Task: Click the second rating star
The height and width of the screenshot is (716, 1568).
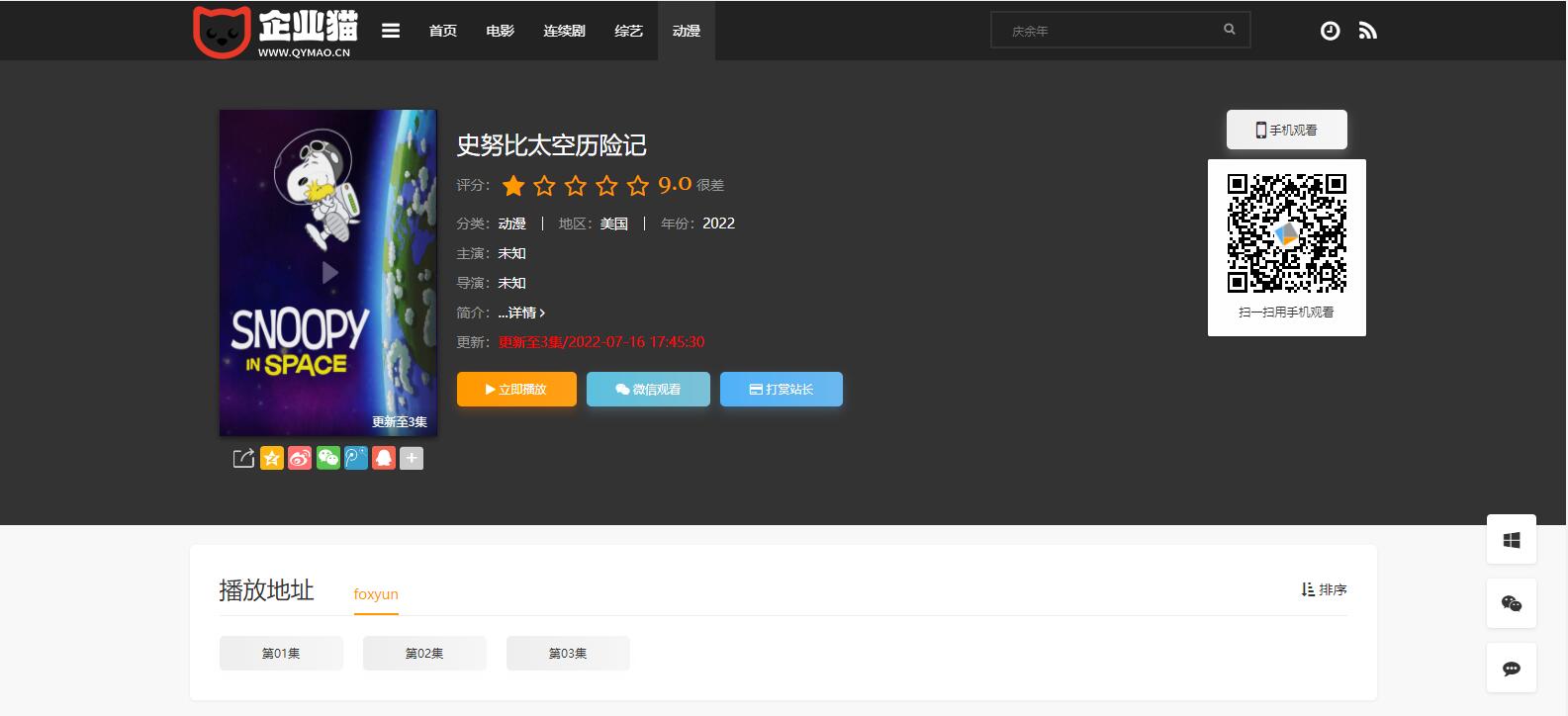Action: 545,185
